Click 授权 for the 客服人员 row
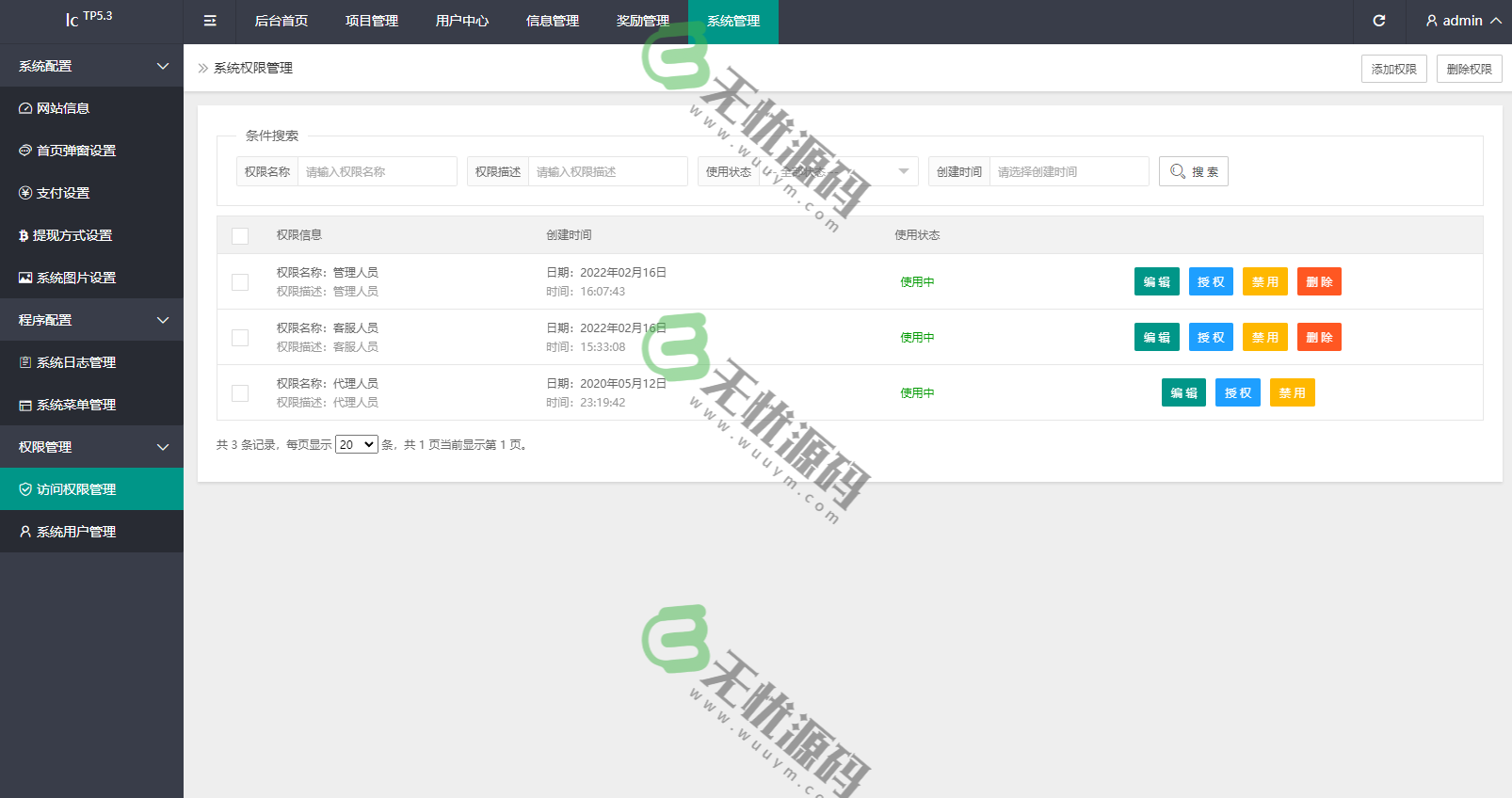 (x=1211, y=337)
